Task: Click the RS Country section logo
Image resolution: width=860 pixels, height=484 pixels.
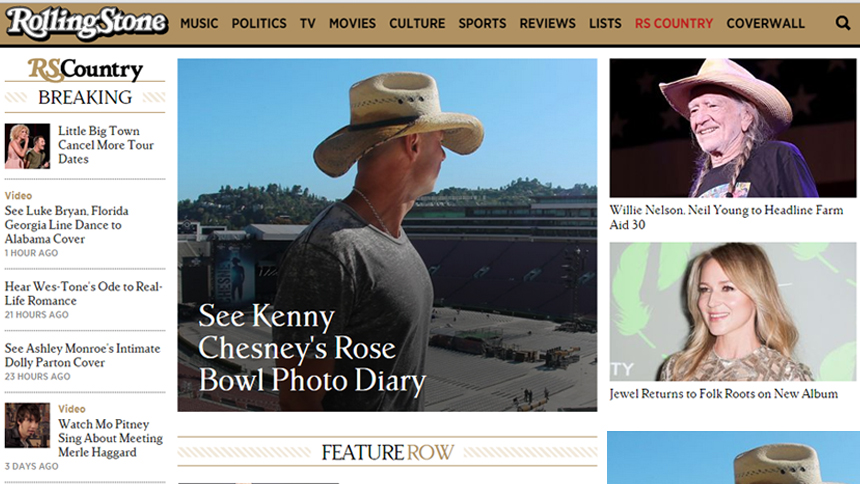Action: 85,69
